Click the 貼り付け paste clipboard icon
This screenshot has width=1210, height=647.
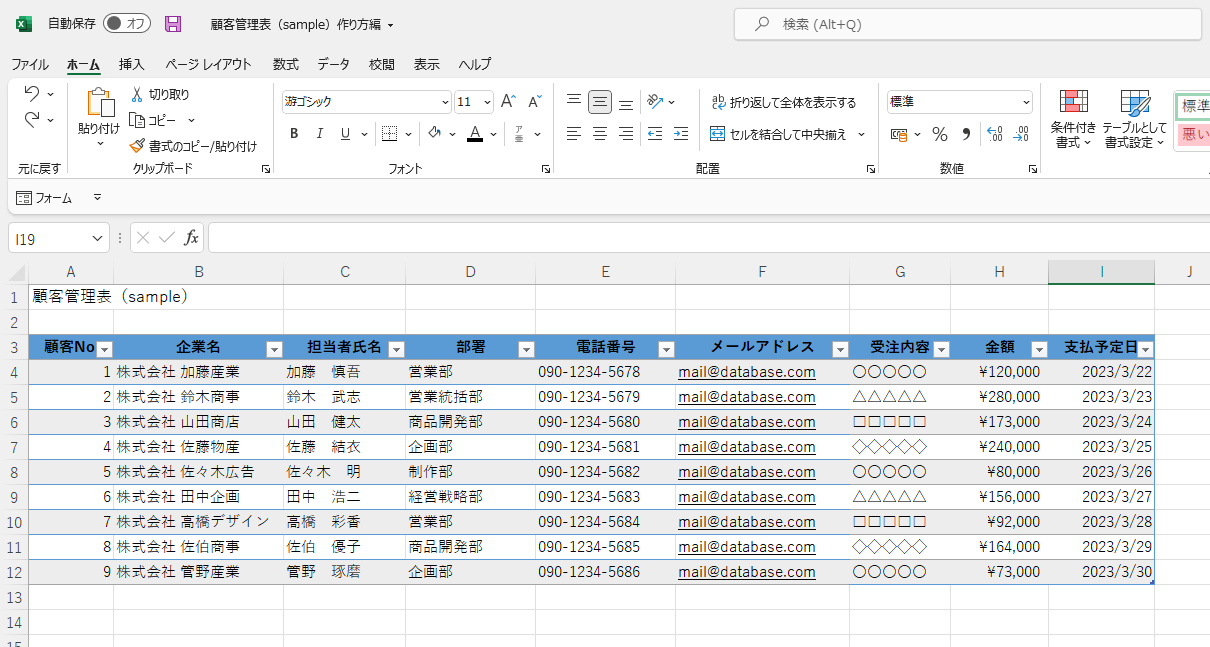point(99,103)
